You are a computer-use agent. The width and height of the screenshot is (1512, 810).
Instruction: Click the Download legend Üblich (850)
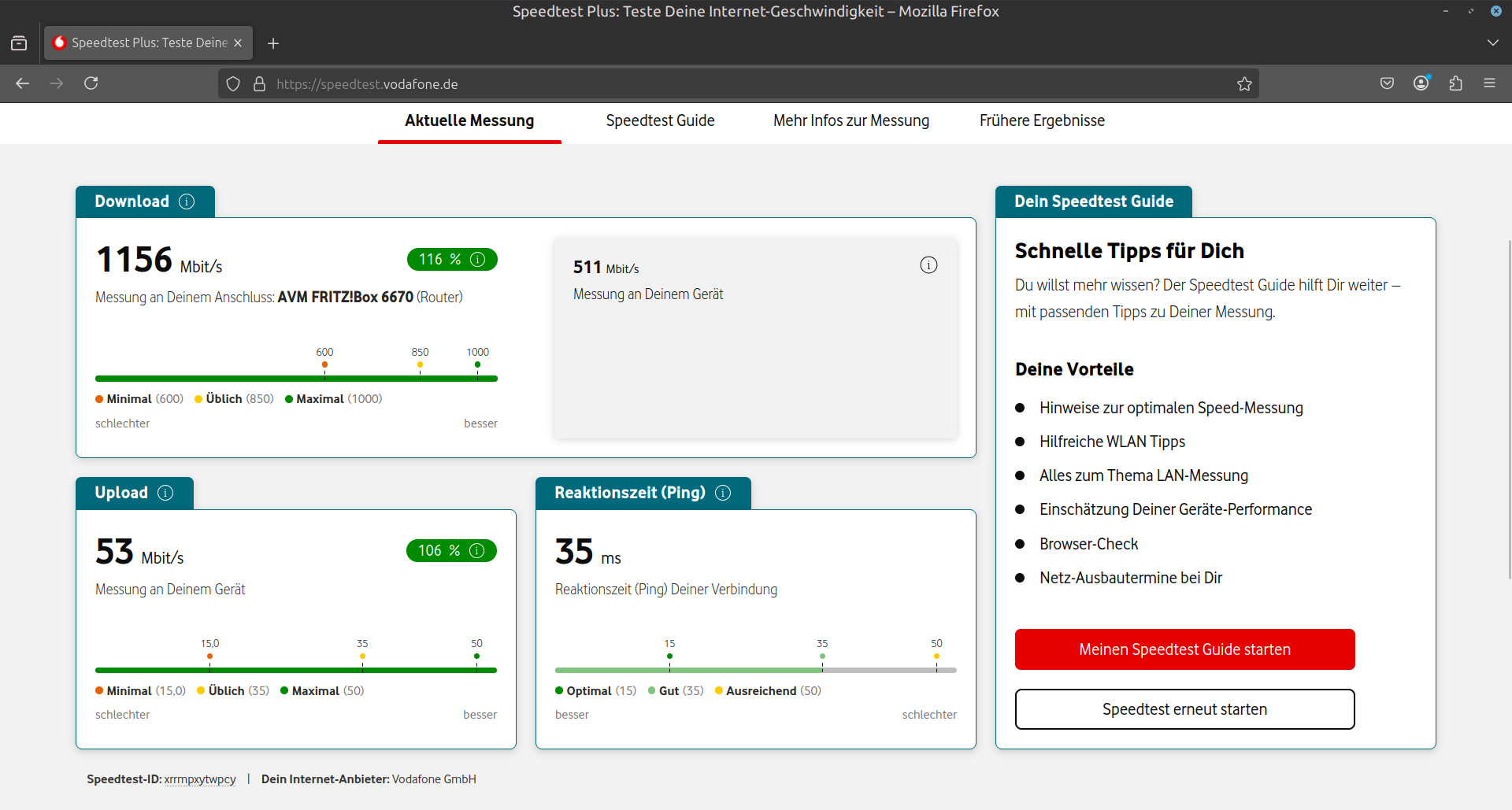pyautogui.click(x=234, y=399)
